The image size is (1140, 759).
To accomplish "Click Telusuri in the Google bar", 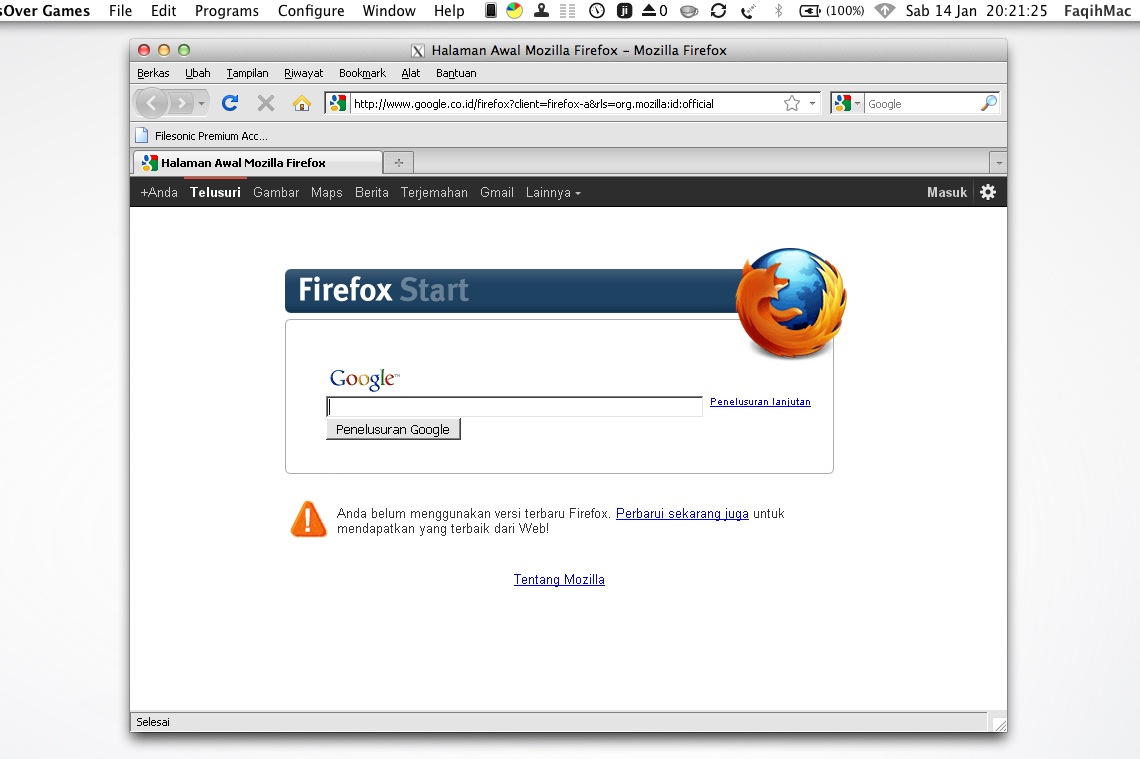I will click(x=215, y=193).
